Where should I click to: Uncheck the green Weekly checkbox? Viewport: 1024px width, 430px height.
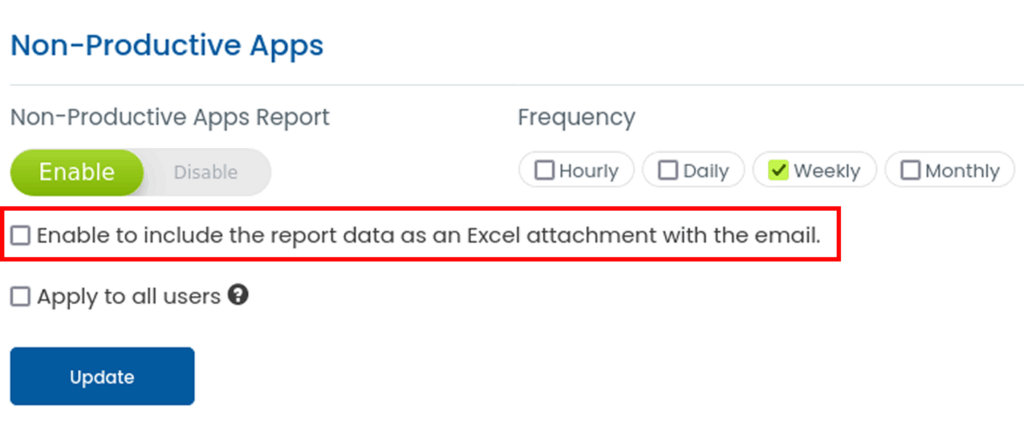(x=778, y=171)
